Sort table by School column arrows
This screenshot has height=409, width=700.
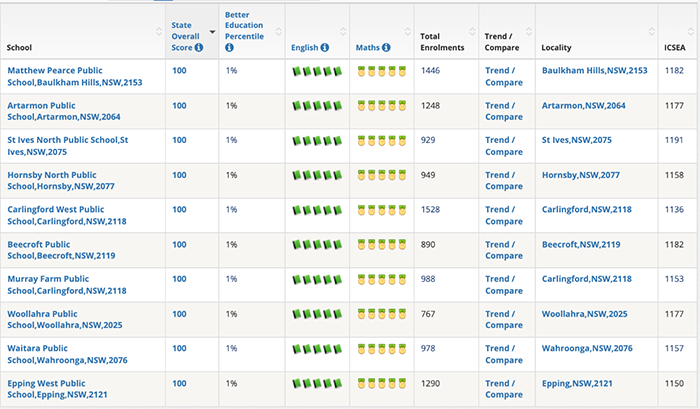point(159,32)
